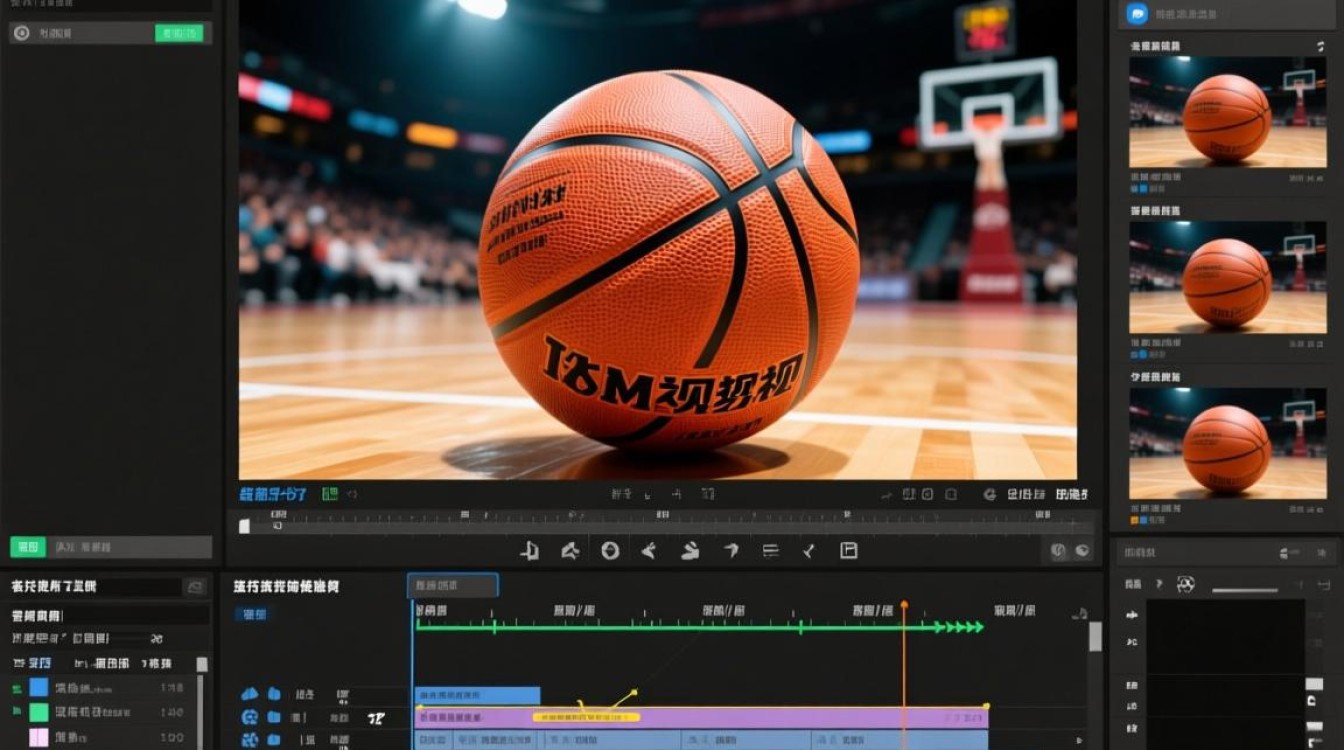
Task: Toggle the eye icon in the top-left panel
Action: (x=22, y=33)
